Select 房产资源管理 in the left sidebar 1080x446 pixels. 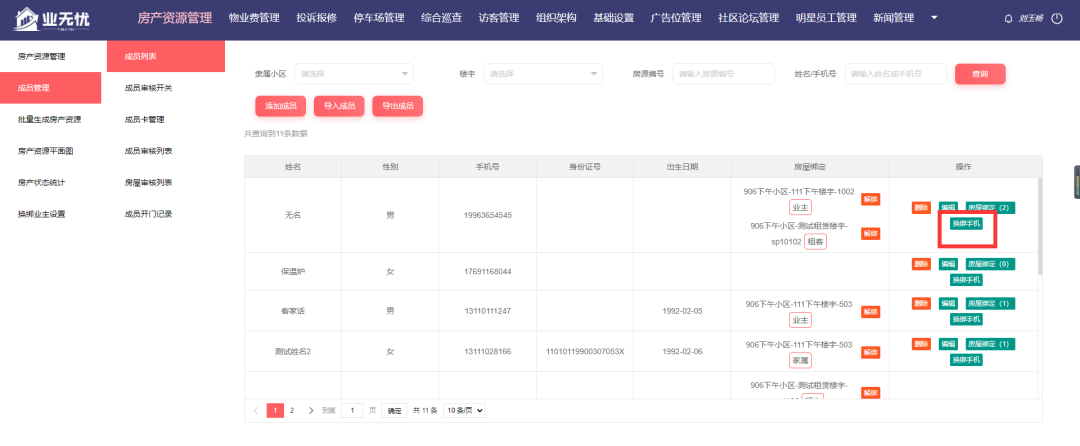coord(41,56)
